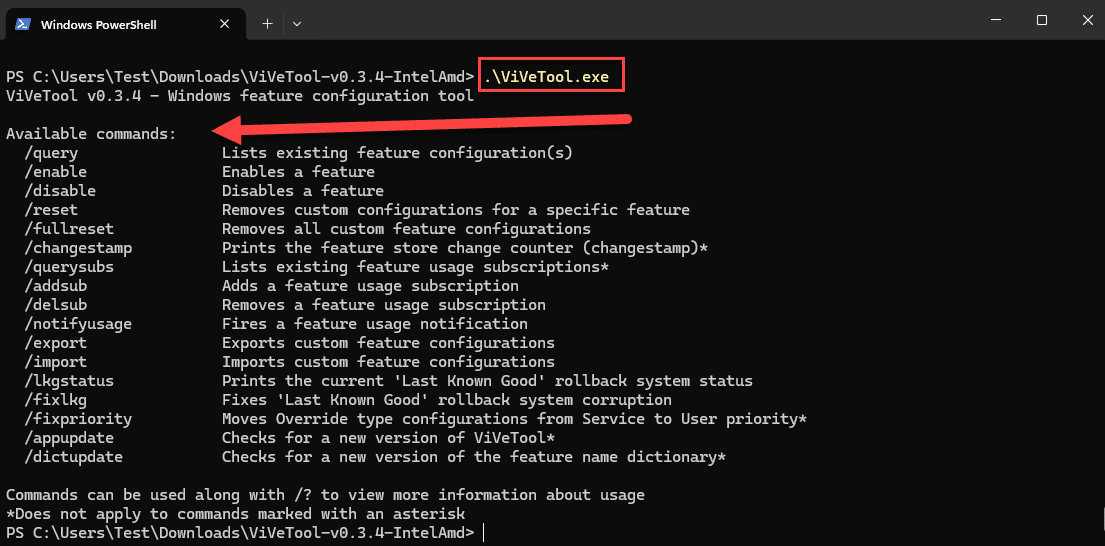
Task: Click the '*Does not apply to commands' note
Action: [235, 514]
